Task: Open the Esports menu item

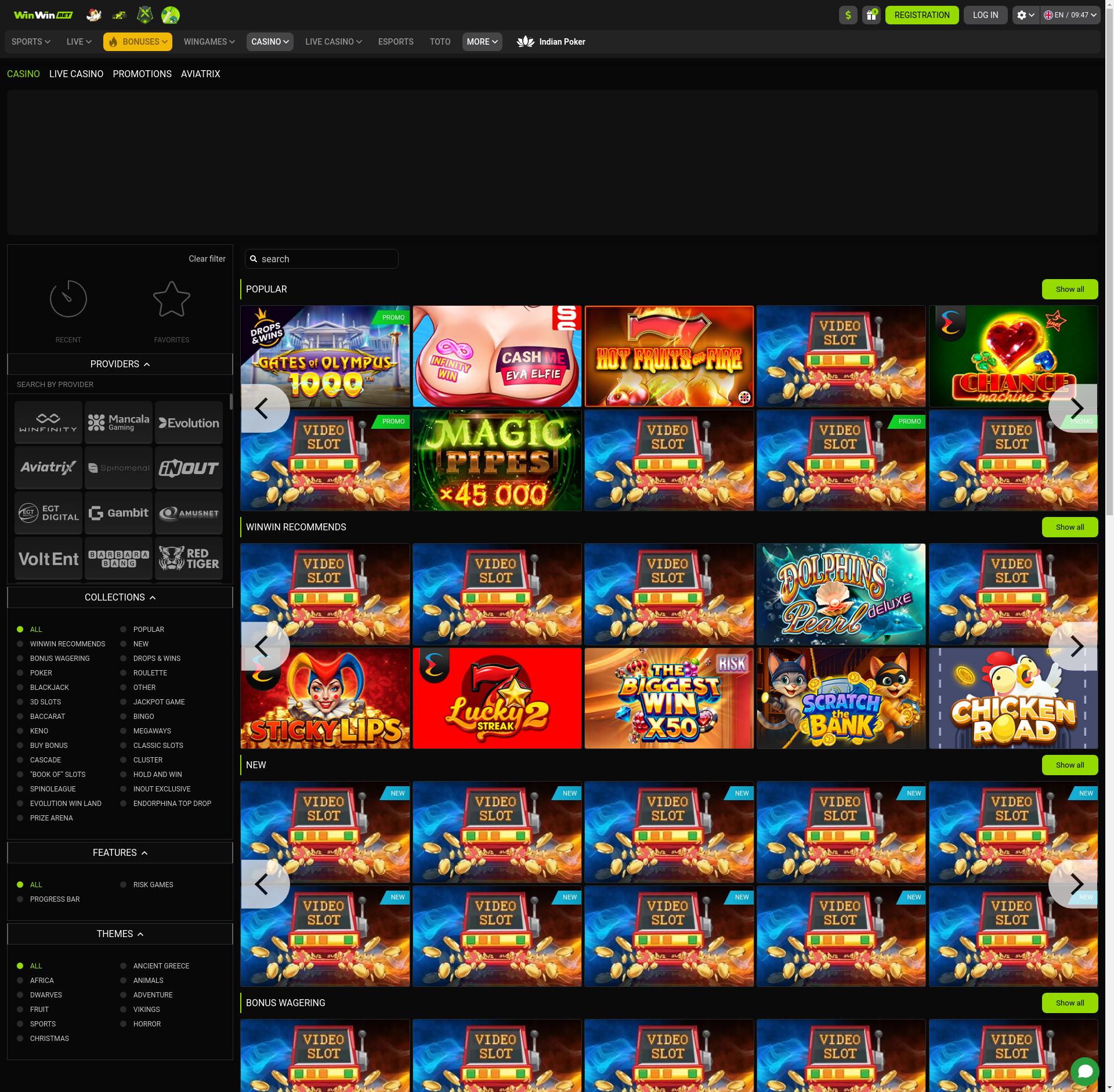Action: click(x=396, y=42)
